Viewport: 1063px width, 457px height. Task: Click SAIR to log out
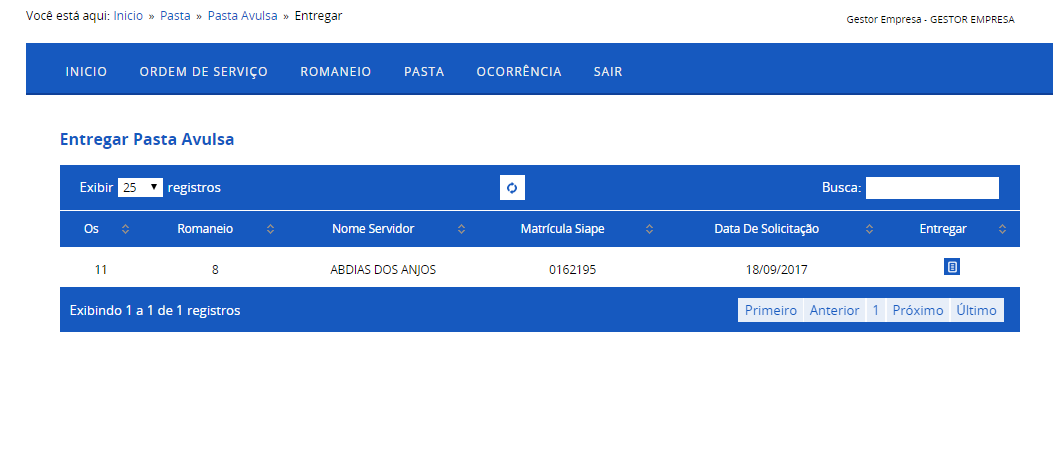pyautogui.click(x=608, y=71)
